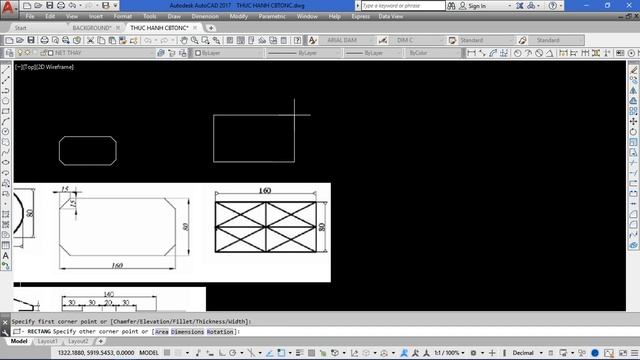Open the layer dropdown showing NET THAY
The height and width of the screenshot is (360, 640).
pyautogui.click(x=86, y=53)
